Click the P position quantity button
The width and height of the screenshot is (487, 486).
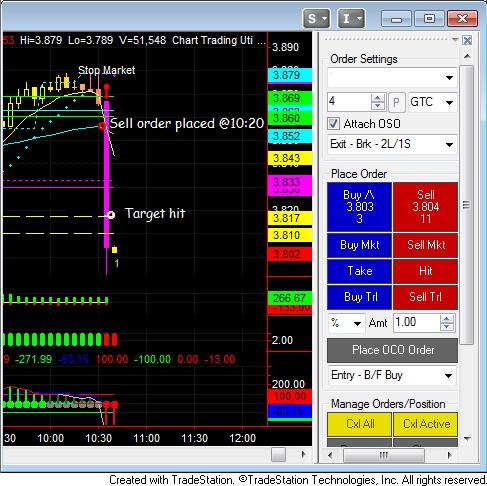point(396,102)
